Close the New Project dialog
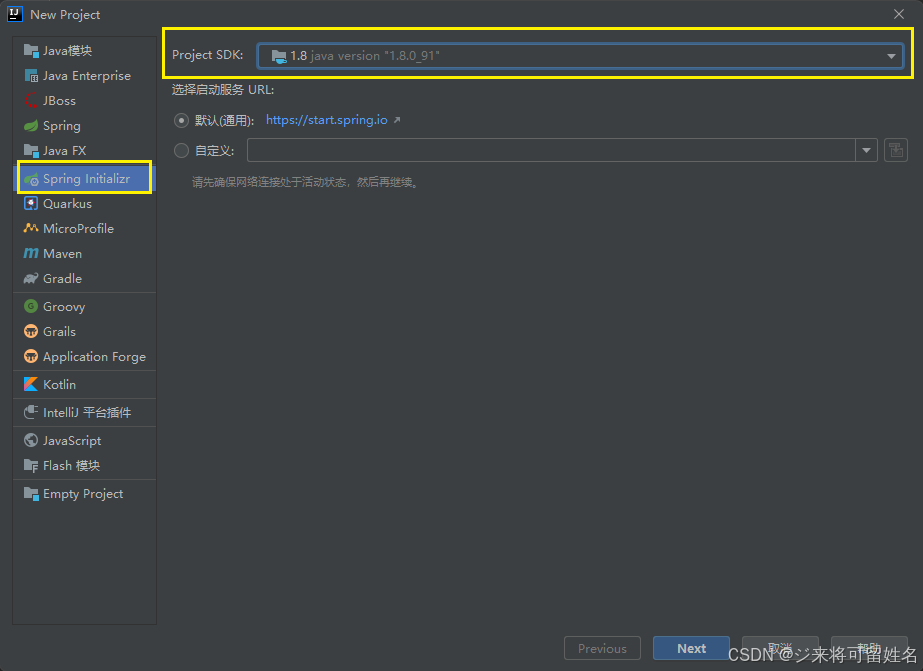 (x=899, y=14)
